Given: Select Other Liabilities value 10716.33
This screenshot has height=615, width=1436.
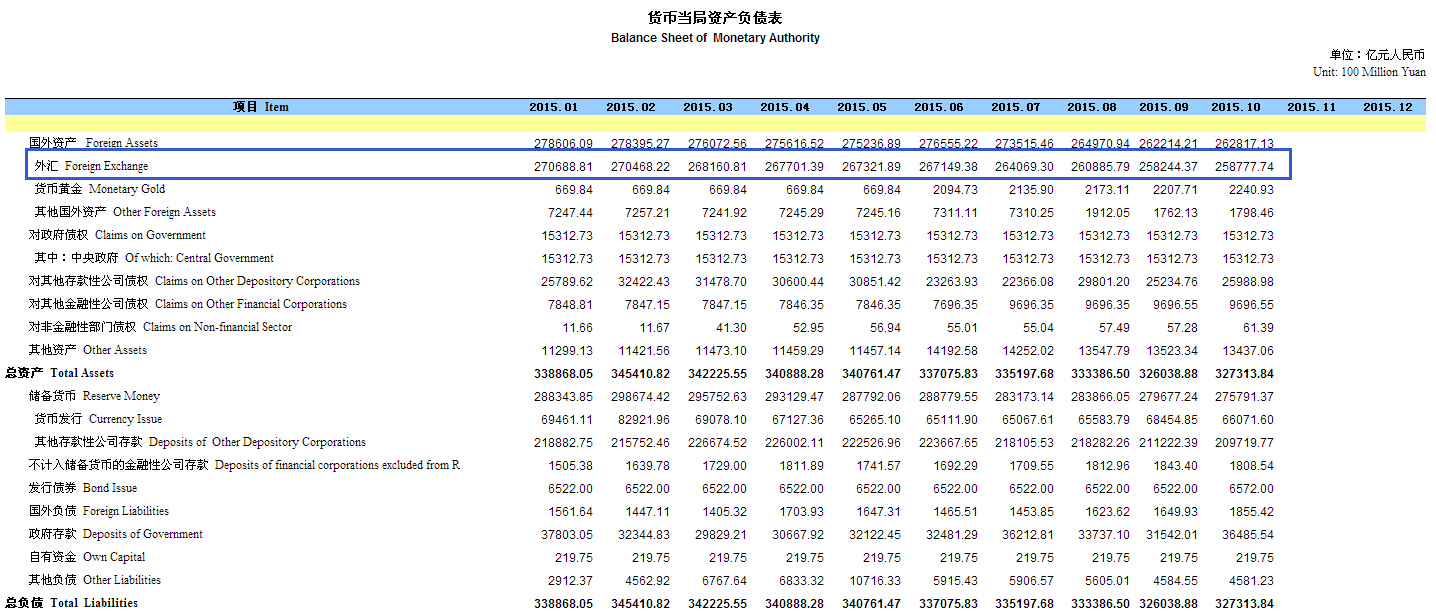Looking at the screenshot, I should point(875,580).
